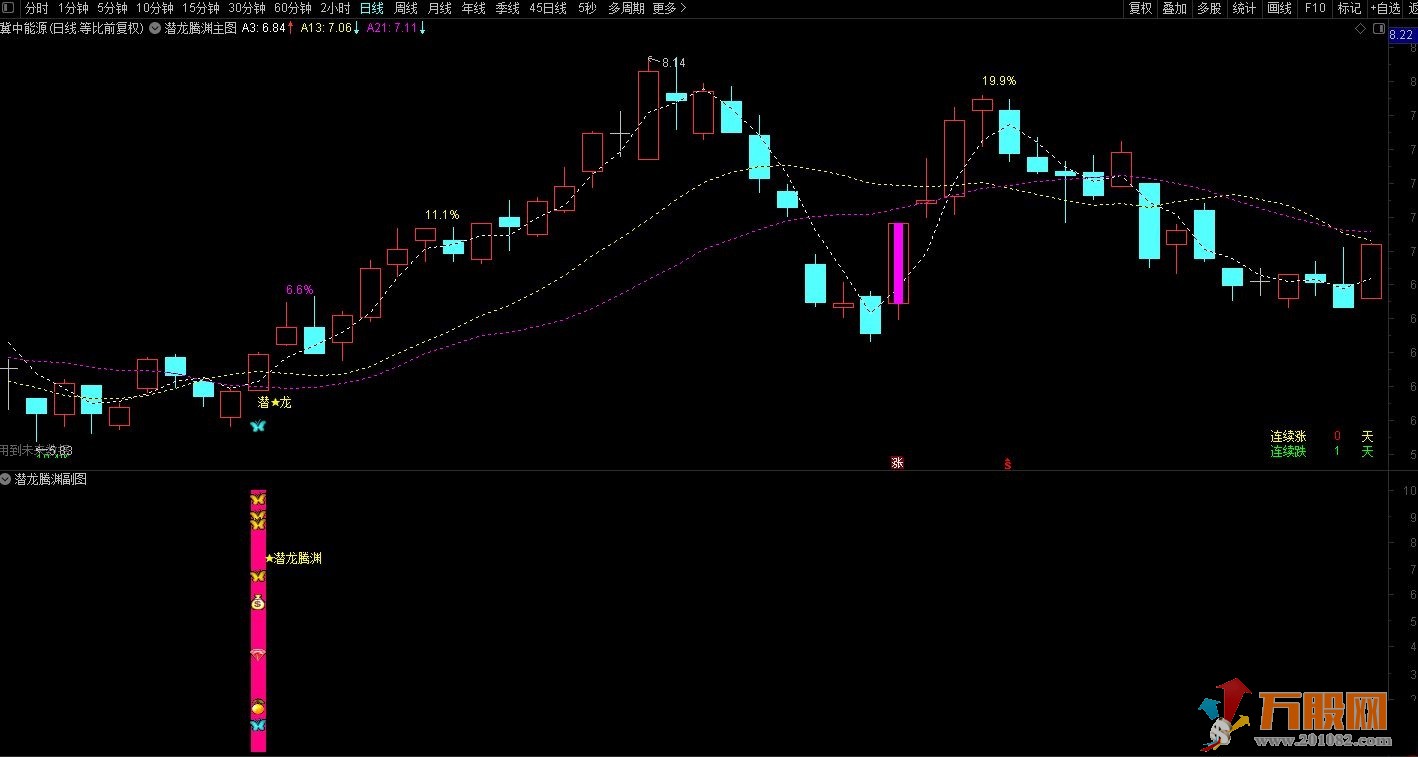Image resolution: width=1418 pixels, height=757 pixels.
Task: Open the F10 company info
Action: coord(1315,8)
